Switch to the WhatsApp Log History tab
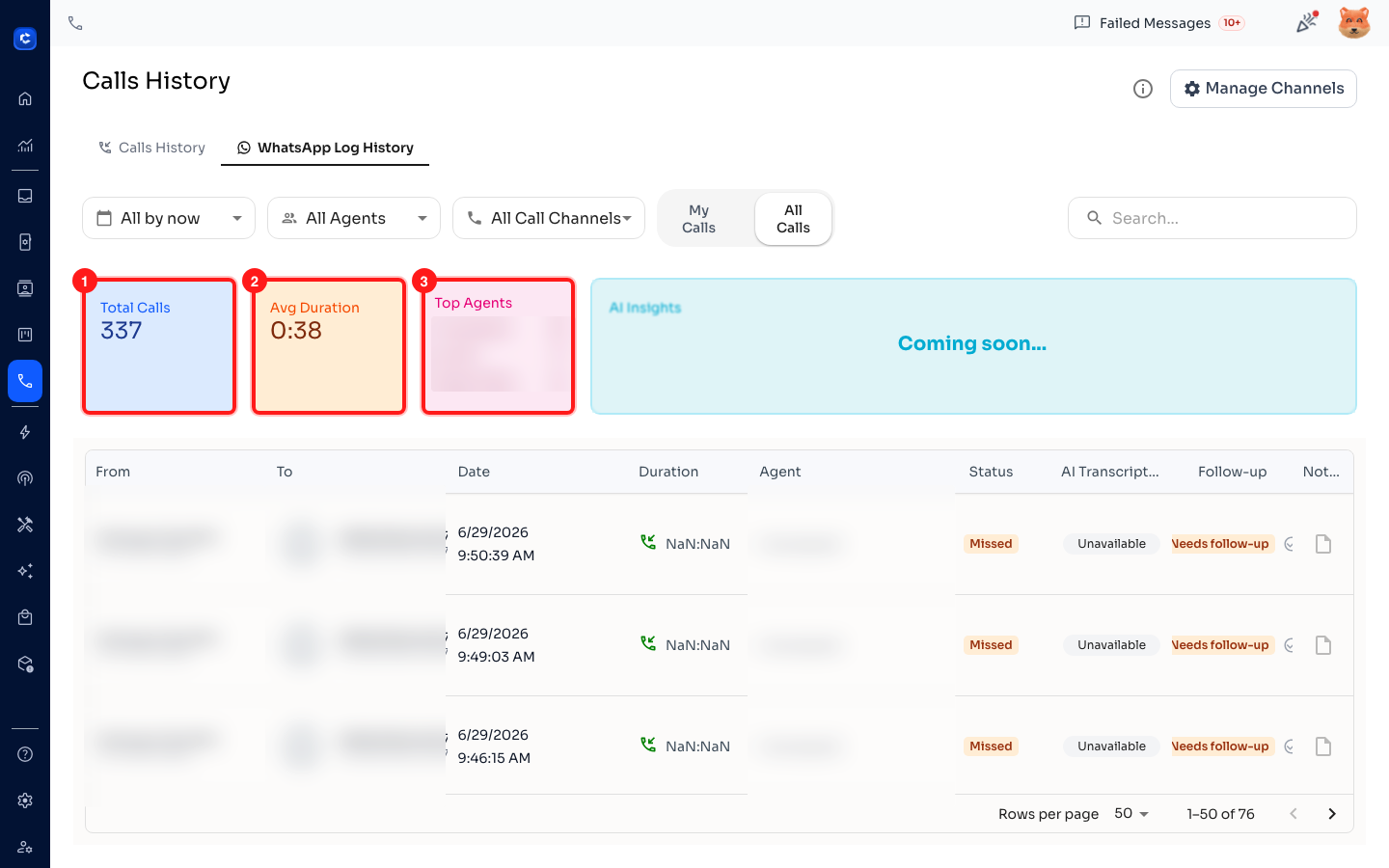 pos(325,148)
